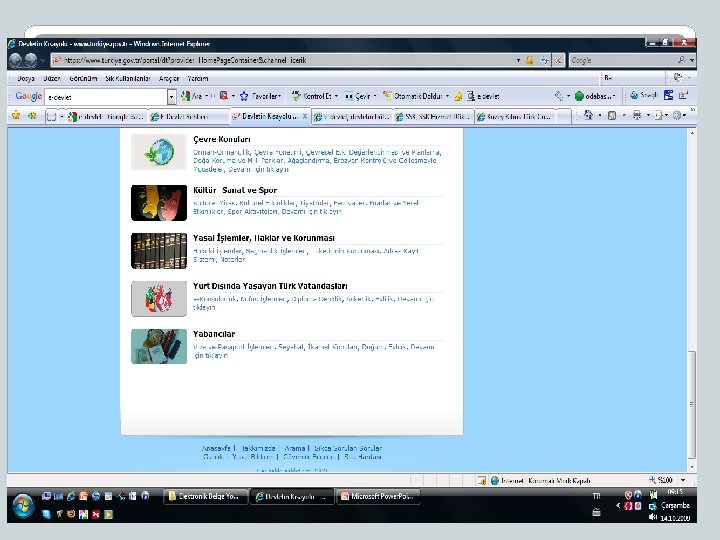This screenshot has width=720, height=540.
Task: Open Yasal İşlemler, Haklar ve Korunması heading
Action: (x=264, y=238)
